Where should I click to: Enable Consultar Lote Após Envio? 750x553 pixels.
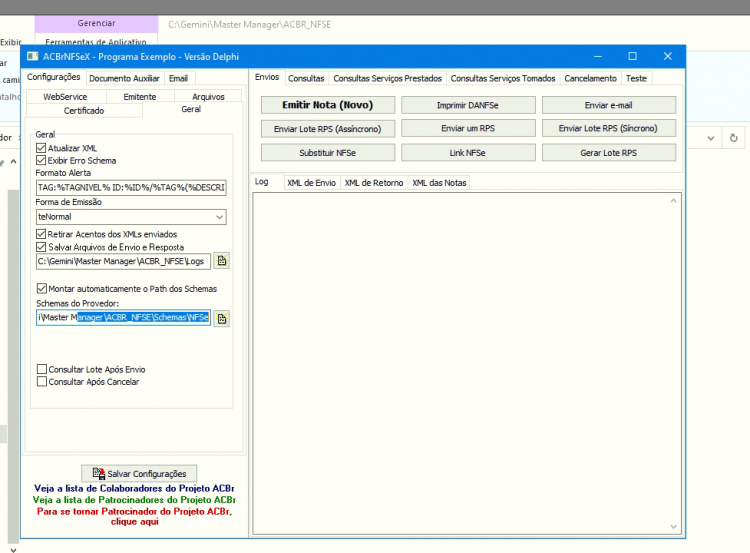42,369
